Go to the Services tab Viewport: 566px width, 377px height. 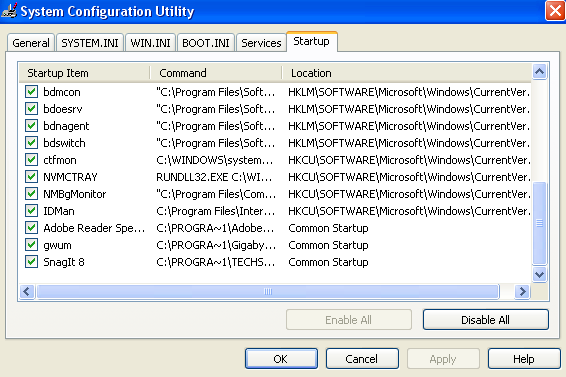pos(261,43)
